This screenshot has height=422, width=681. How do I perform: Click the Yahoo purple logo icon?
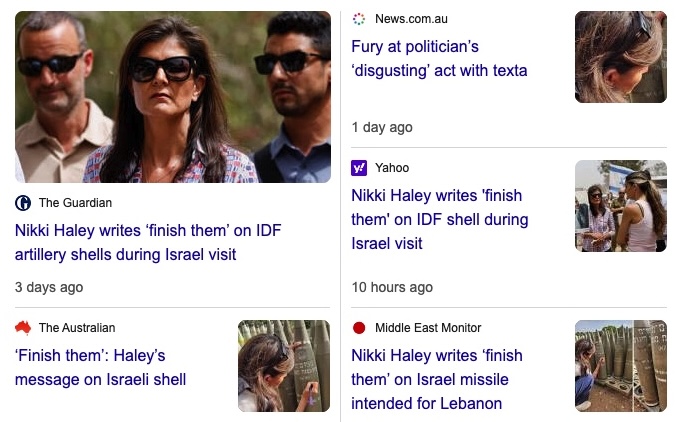click(x=359, y=168)
